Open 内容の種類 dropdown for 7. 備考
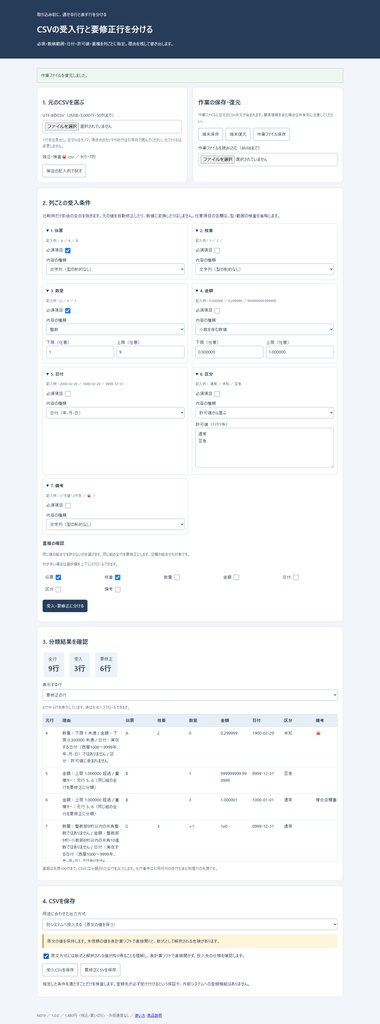This screenshot has width=380, height=1024. click(116, 524)
